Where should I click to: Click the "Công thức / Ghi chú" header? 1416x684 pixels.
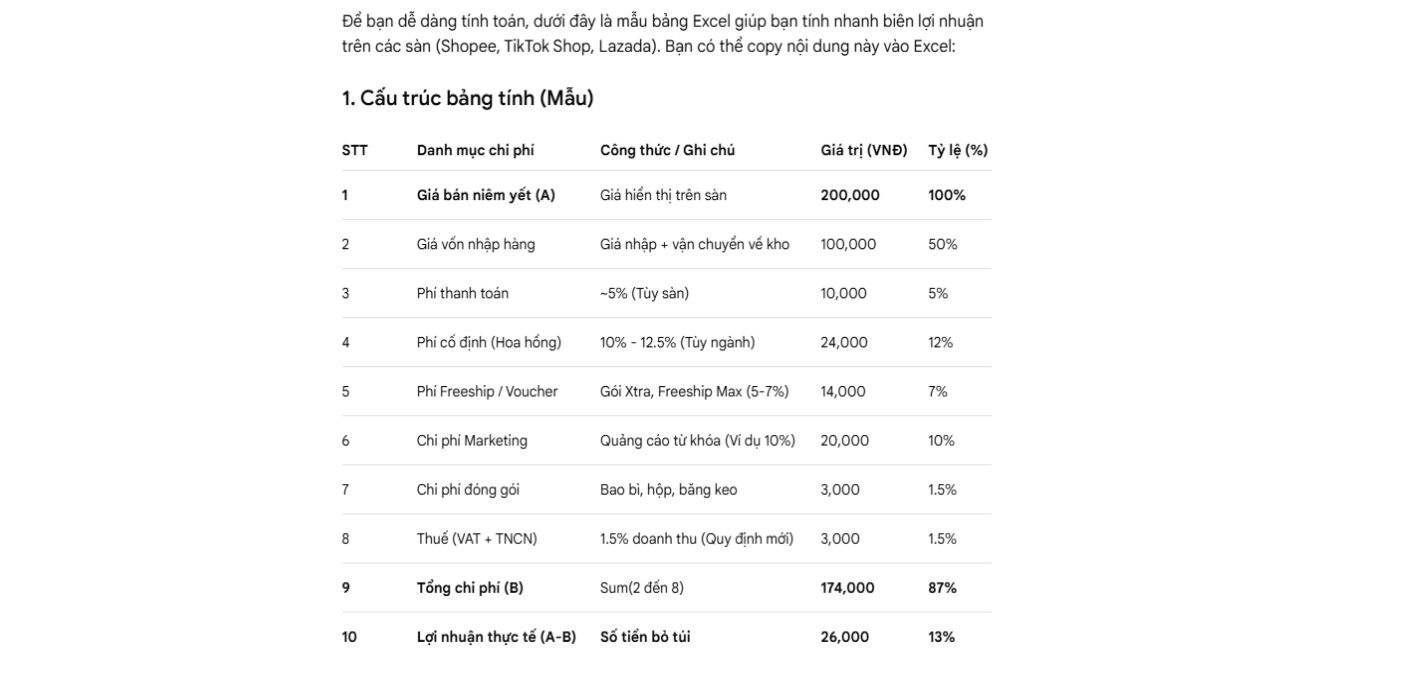tap(667, 150)
